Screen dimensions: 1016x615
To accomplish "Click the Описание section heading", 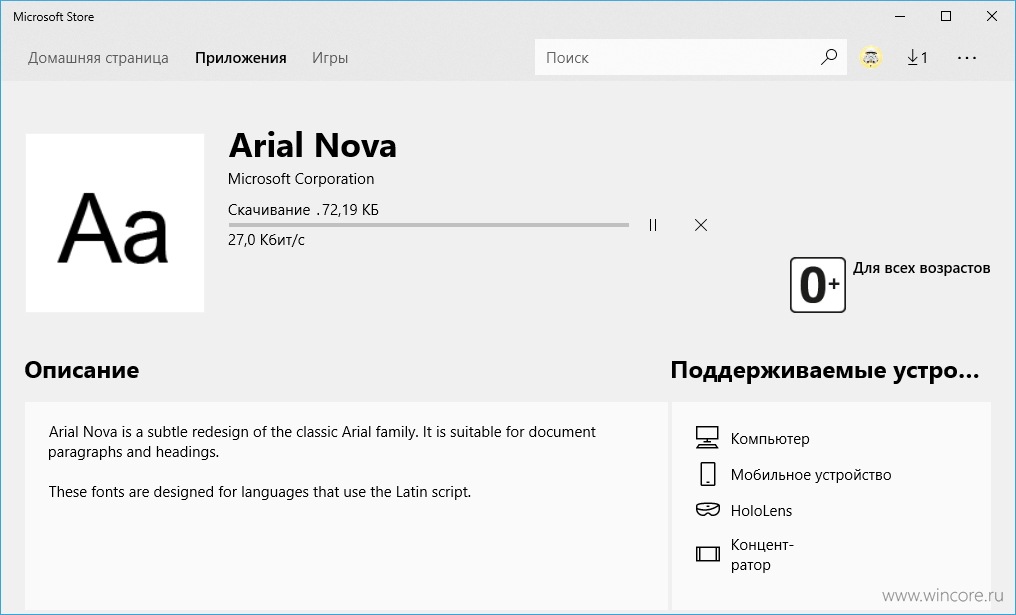I will (82, 370).
